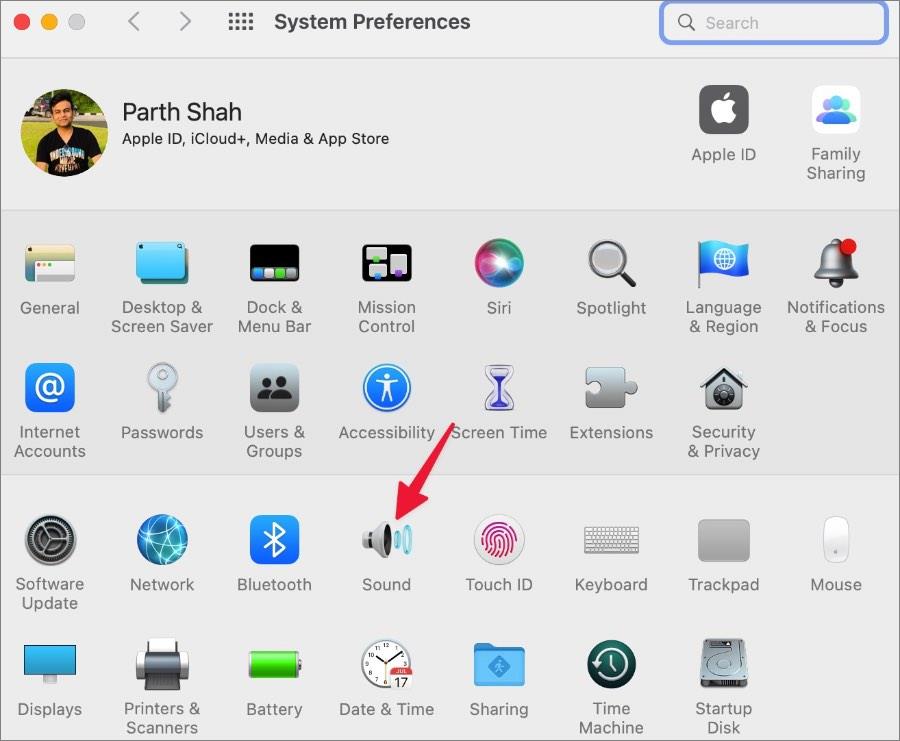Open Apple ID settings icon
The image size is (900, 741).
coord(723,110)
